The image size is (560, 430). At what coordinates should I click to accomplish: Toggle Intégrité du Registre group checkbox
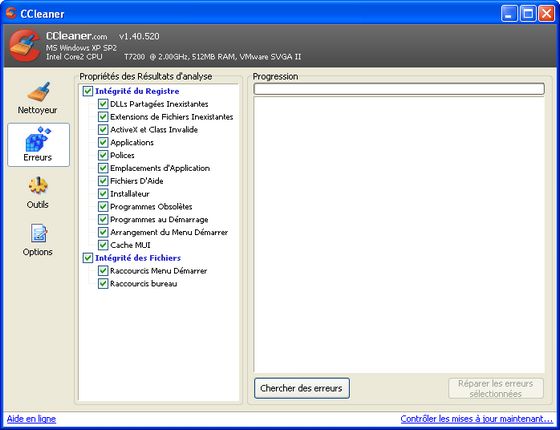88,91
